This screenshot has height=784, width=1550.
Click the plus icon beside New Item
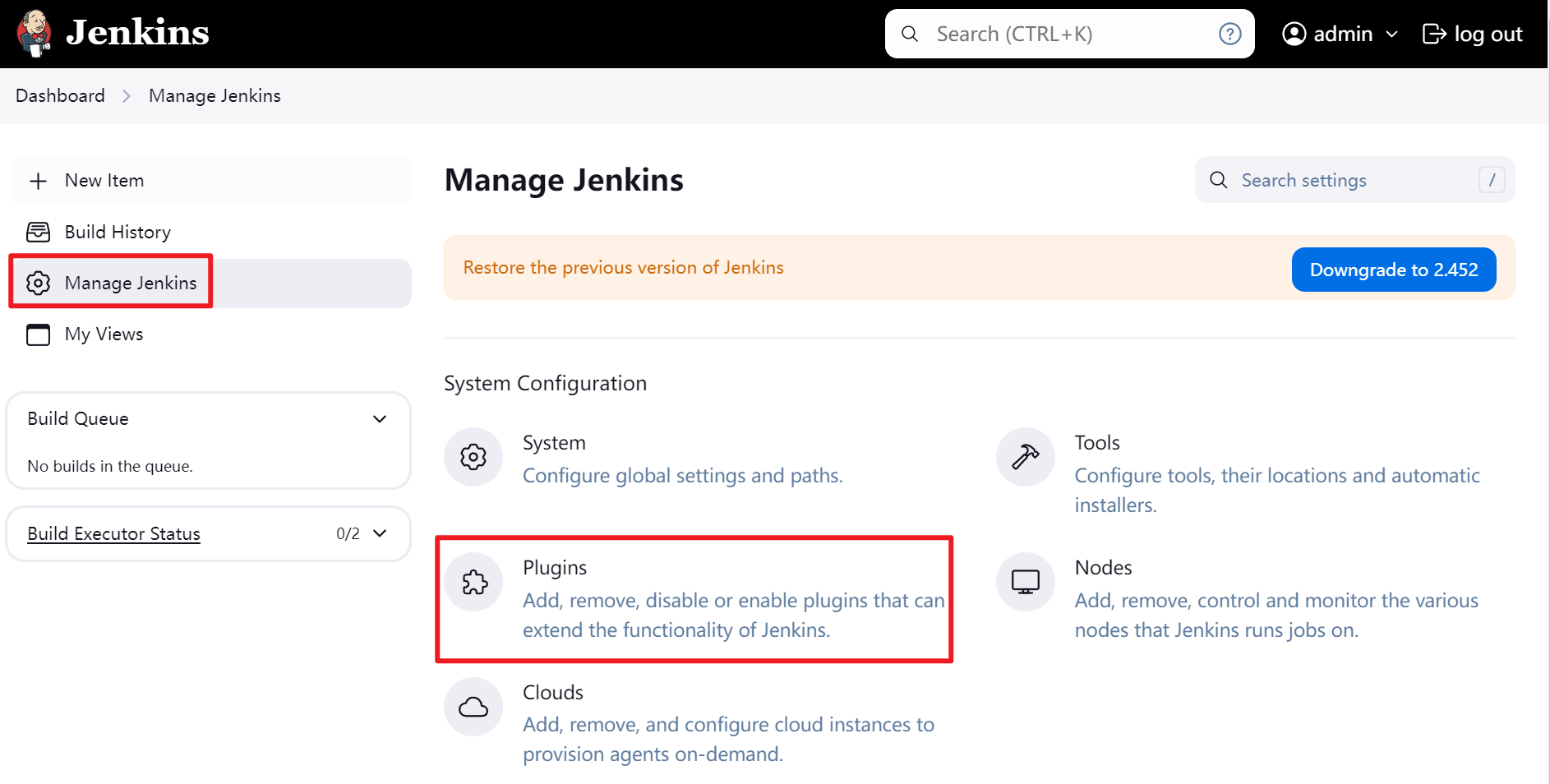click(x=38, y=181)
